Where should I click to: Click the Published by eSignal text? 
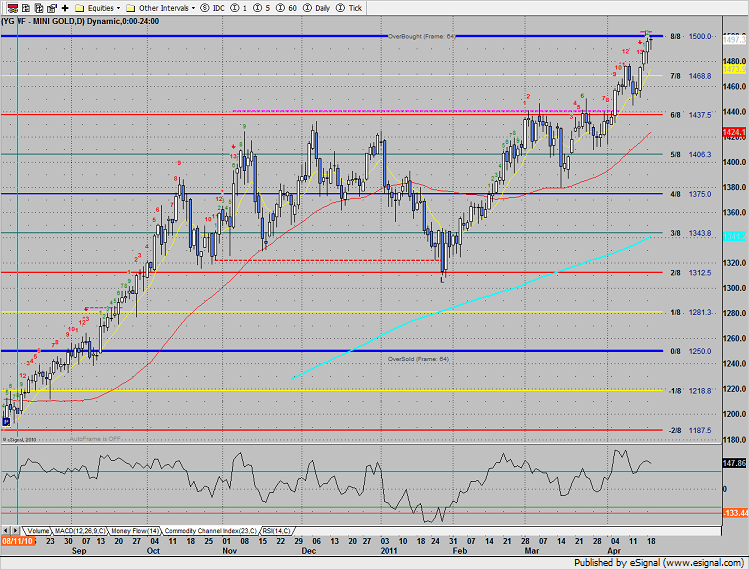658,563
